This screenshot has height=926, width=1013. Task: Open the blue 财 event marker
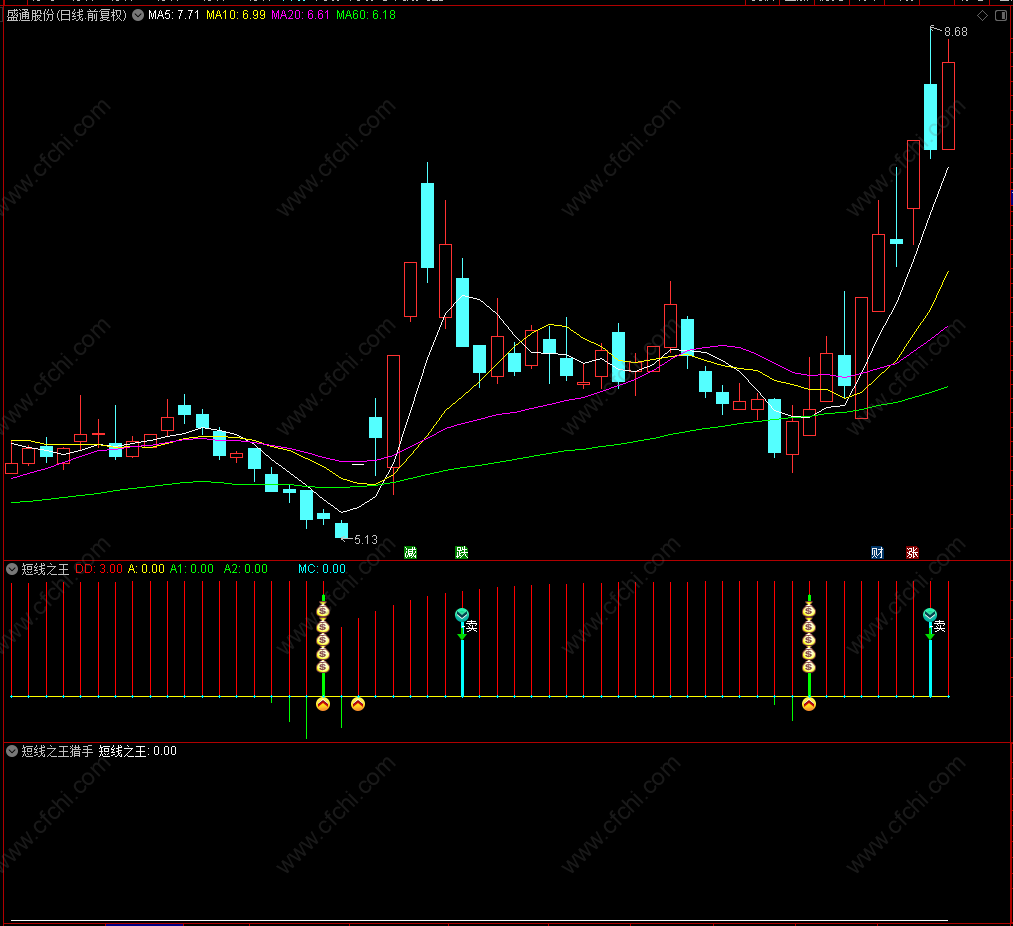tap(877, 552)
